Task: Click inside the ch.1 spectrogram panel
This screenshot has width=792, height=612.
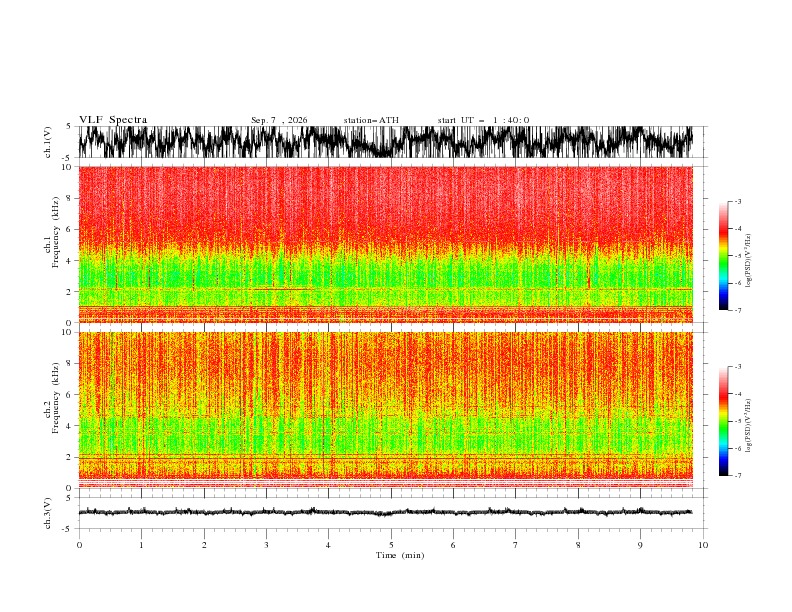Action: pos(386,244)
